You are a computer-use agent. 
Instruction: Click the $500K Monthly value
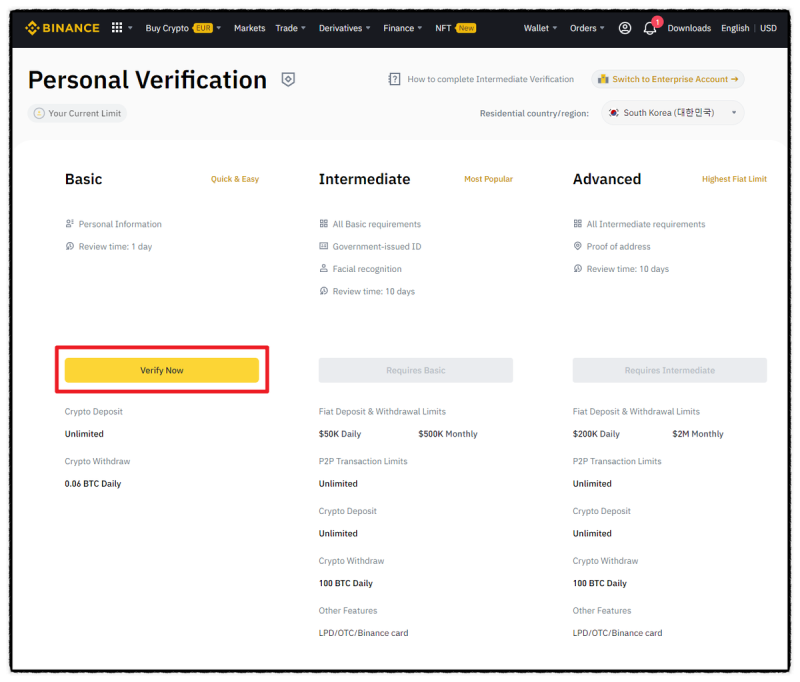[x=448, y=434]
